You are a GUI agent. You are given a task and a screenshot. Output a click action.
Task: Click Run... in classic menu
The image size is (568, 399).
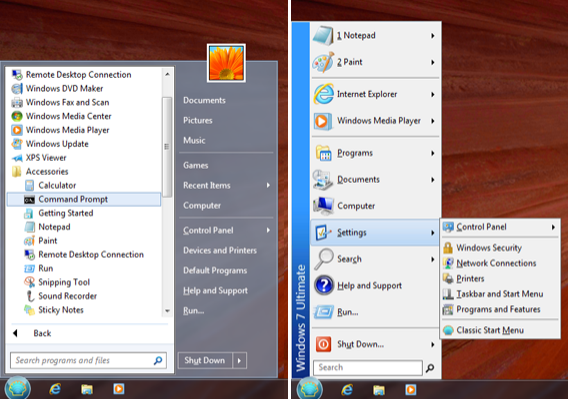348,312
